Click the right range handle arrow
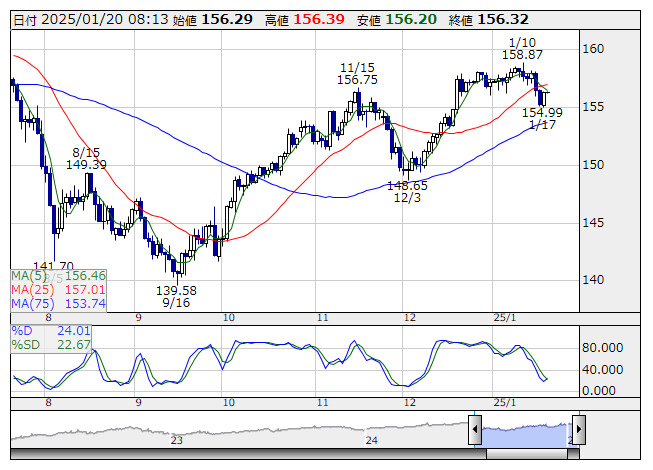Viewport: 653px width, 470px height. click(x=578, y=429)
